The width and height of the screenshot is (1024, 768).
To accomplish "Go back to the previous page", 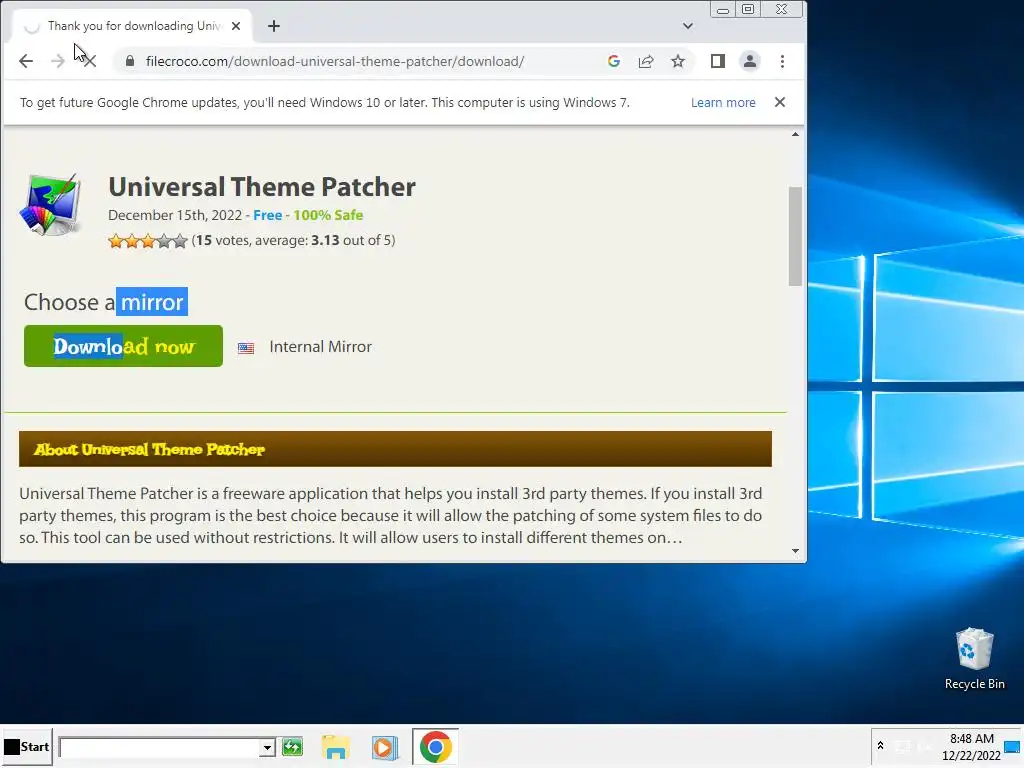I will (25, 61).
